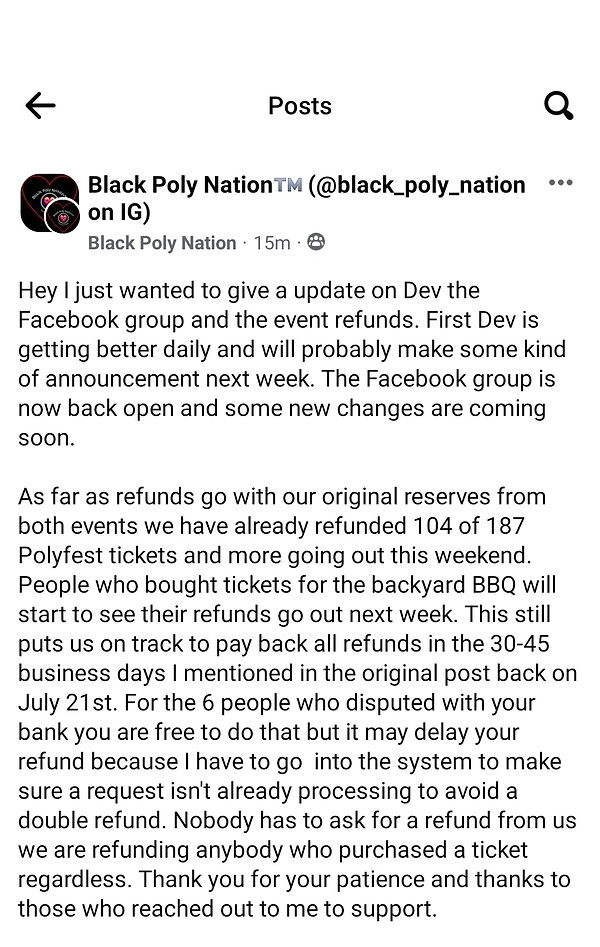600x947 pixels.
Task: Tap the first paragraph about Dev's update
Action: (x=292, y=364)
